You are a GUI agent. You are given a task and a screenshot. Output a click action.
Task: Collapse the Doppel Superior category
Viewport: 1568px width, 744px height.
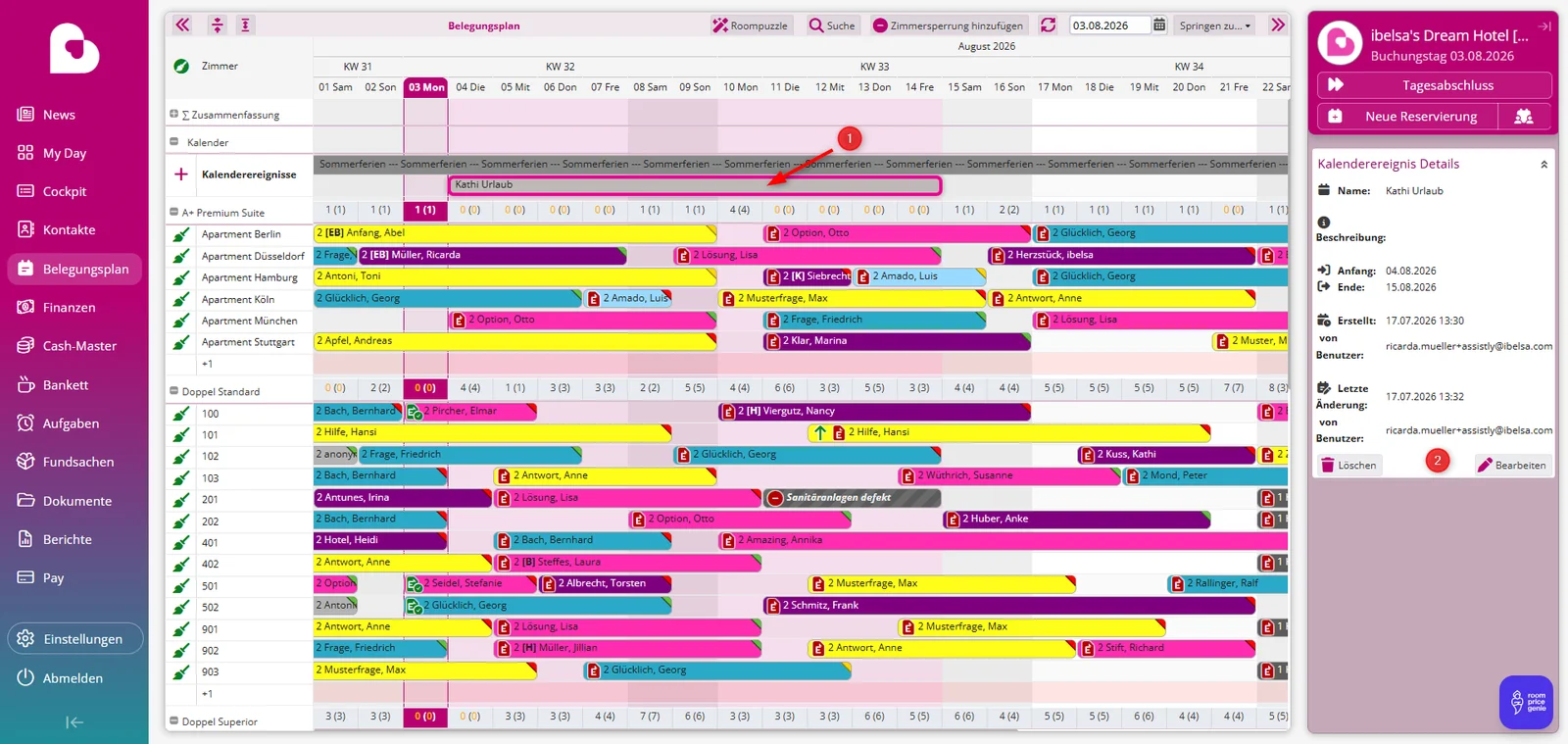(x=173, y=721)
